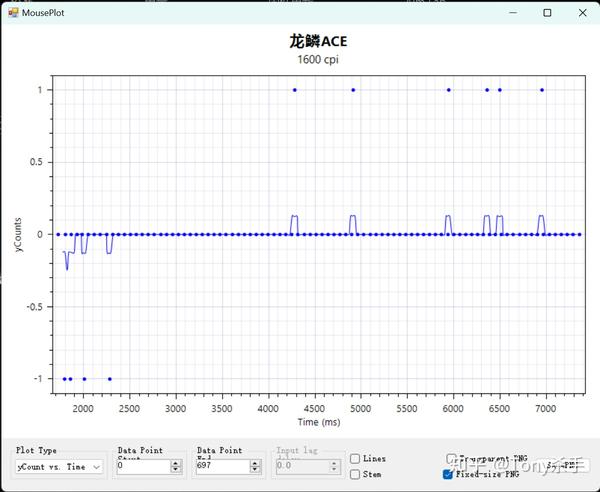Increase Data Point End with up arrow

[x=255, y=463]
